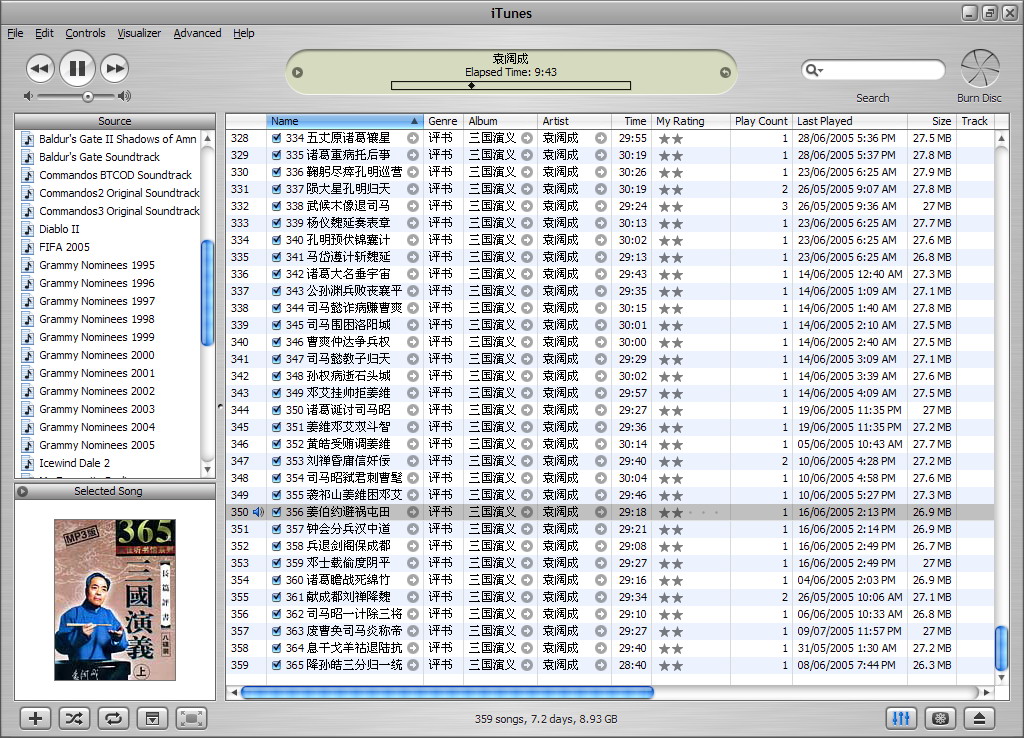The height and width of the screenshot is (738, 1024).
Task: Uncheck the checkbox for playing song 356
Action: [x=277, y=512]
